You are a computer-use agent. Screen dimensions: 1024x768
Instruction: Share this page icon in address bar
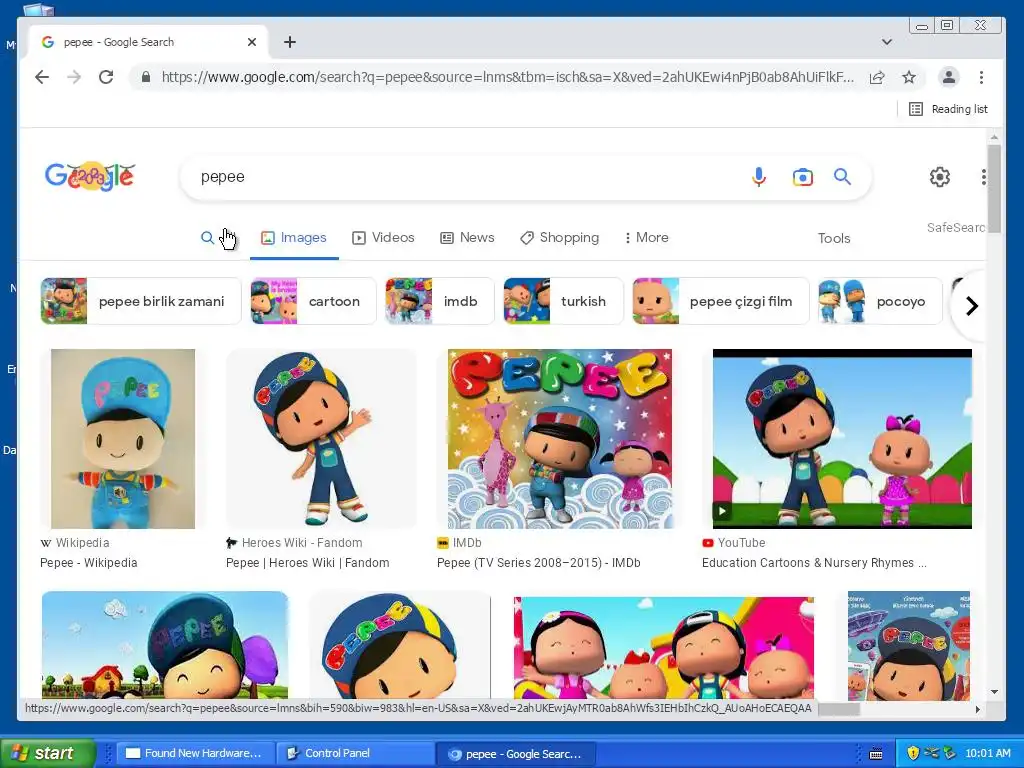click(x=877, y=77)
